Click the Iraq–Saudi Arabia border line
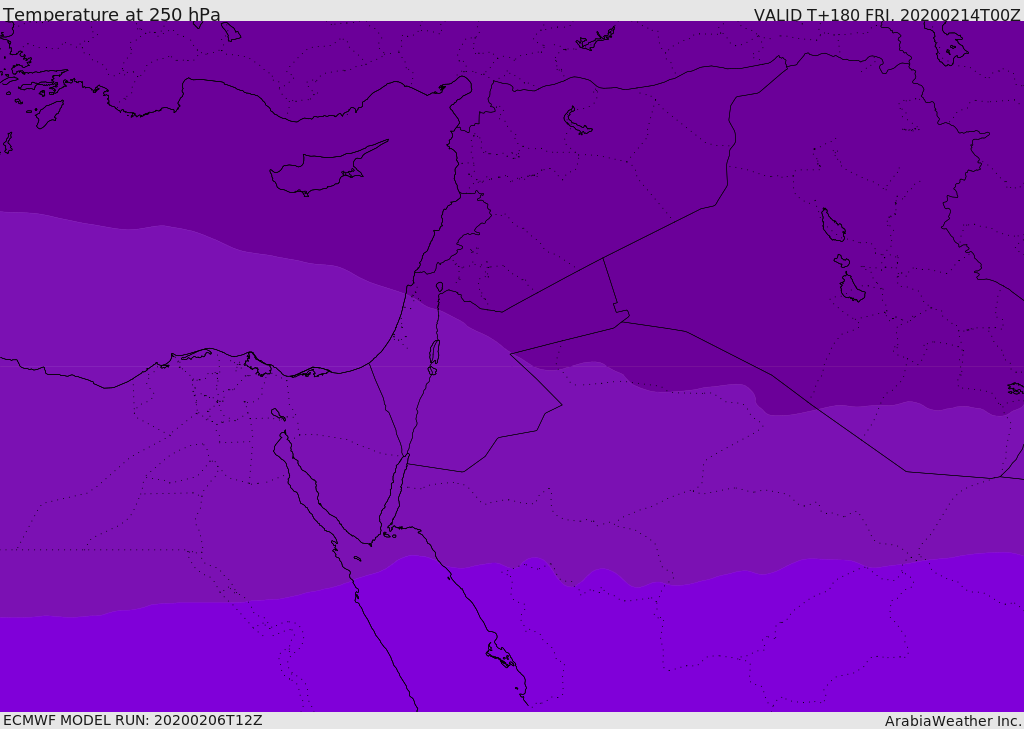Viewport: 1024px width, 729px height. (771, 374)
